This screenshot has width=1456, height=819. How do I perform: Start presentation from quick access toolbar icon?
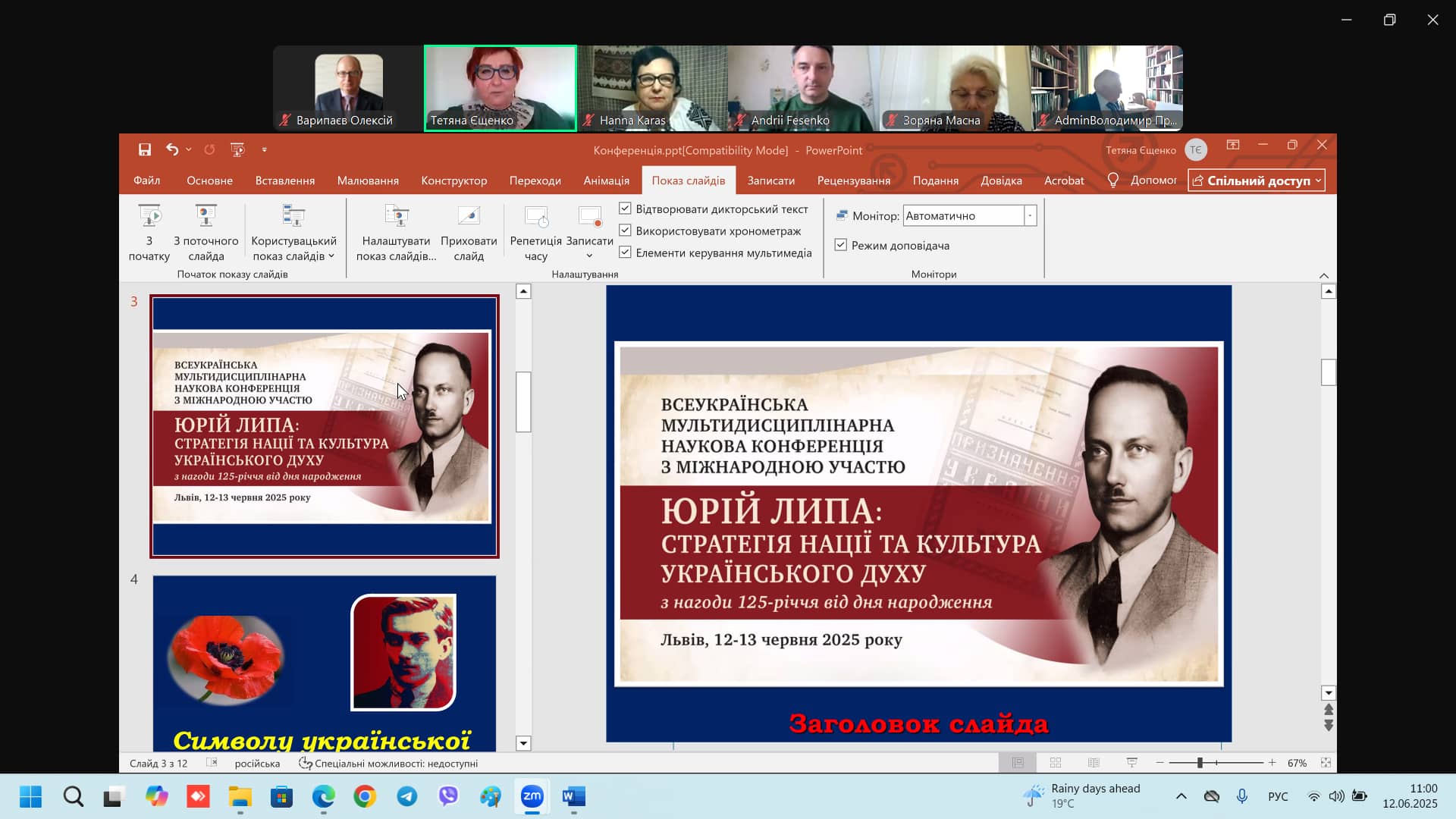tap(237, 149)
